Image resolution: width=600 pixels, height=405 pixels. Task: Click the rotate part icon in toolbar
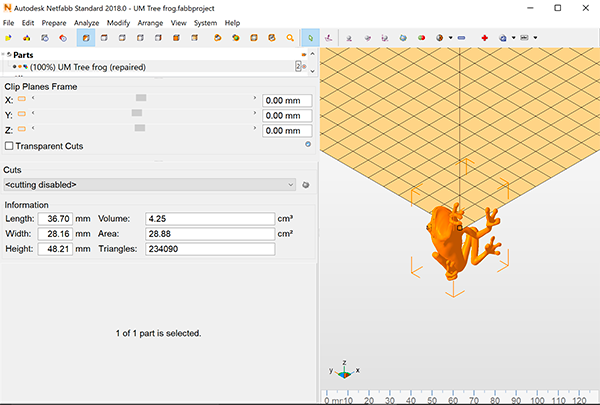(367, 38)
